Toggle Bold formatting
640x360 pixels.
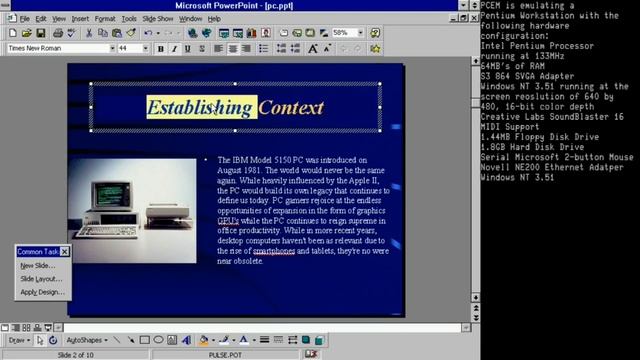[x=161, y=49]
